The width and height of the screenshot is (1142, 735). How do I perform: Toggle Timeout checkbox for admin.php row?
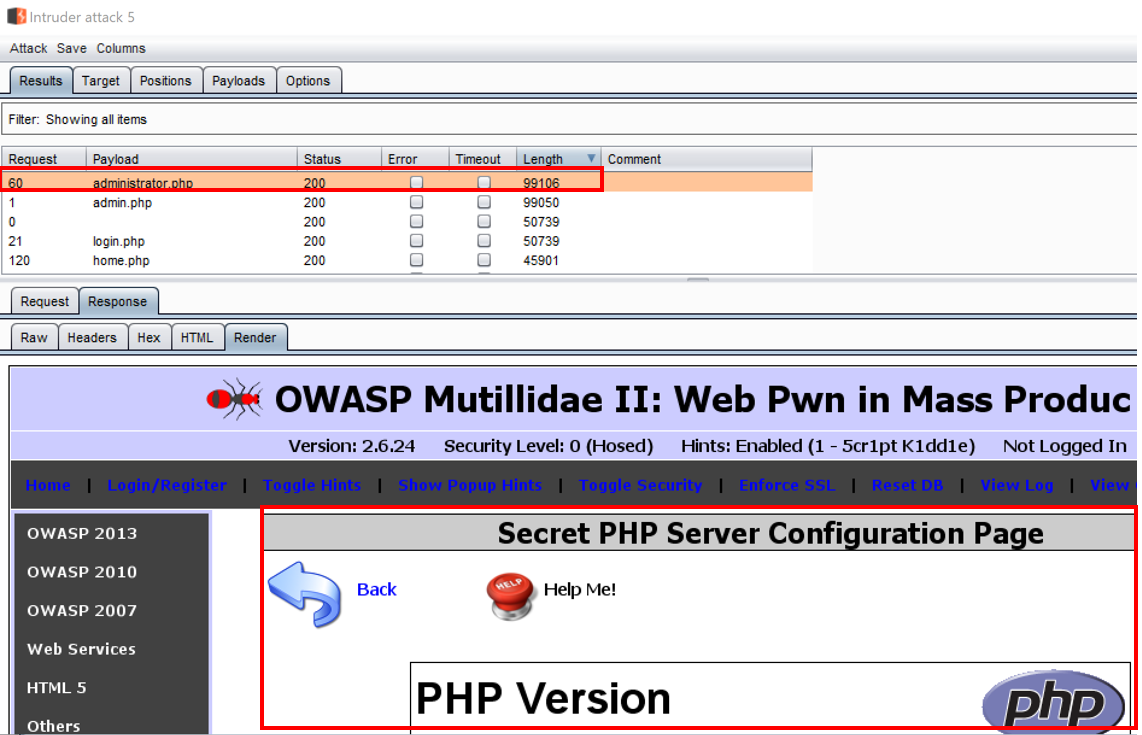pos(484,202)
